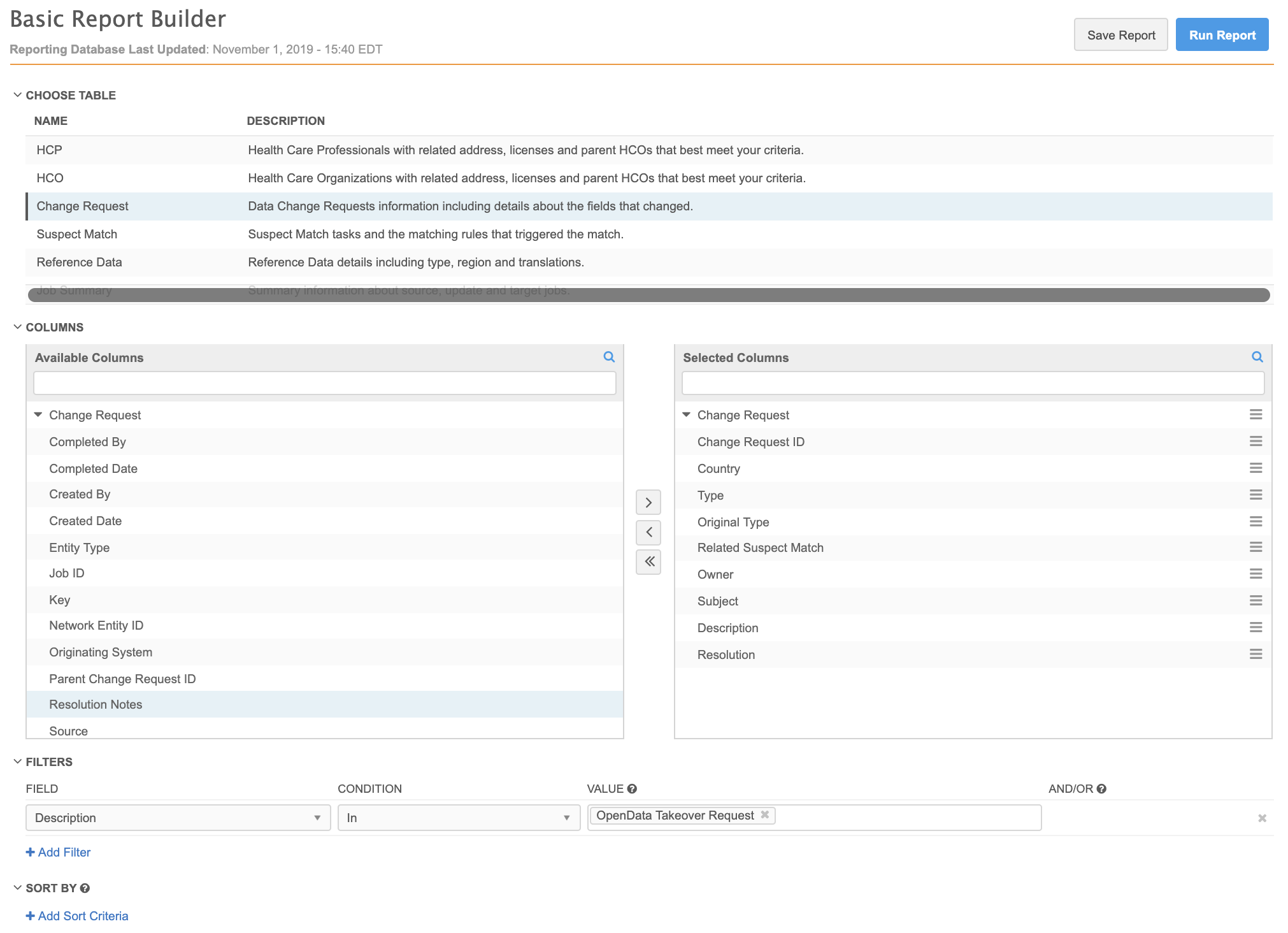Collapse the Change Request tree in Available Columns

pos(38,415)
